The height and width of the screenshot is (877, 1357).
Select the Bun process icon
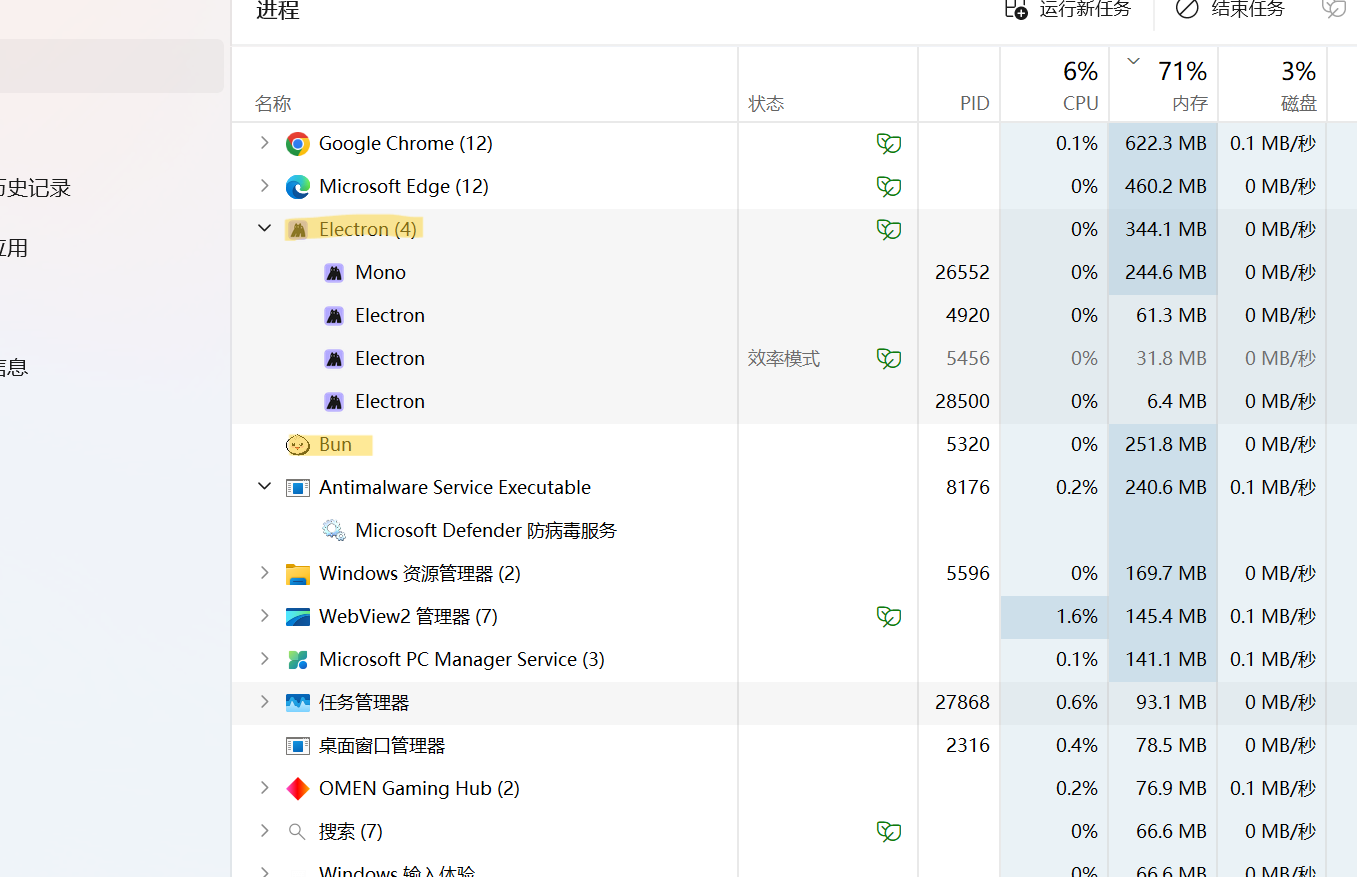coord(297,445)
